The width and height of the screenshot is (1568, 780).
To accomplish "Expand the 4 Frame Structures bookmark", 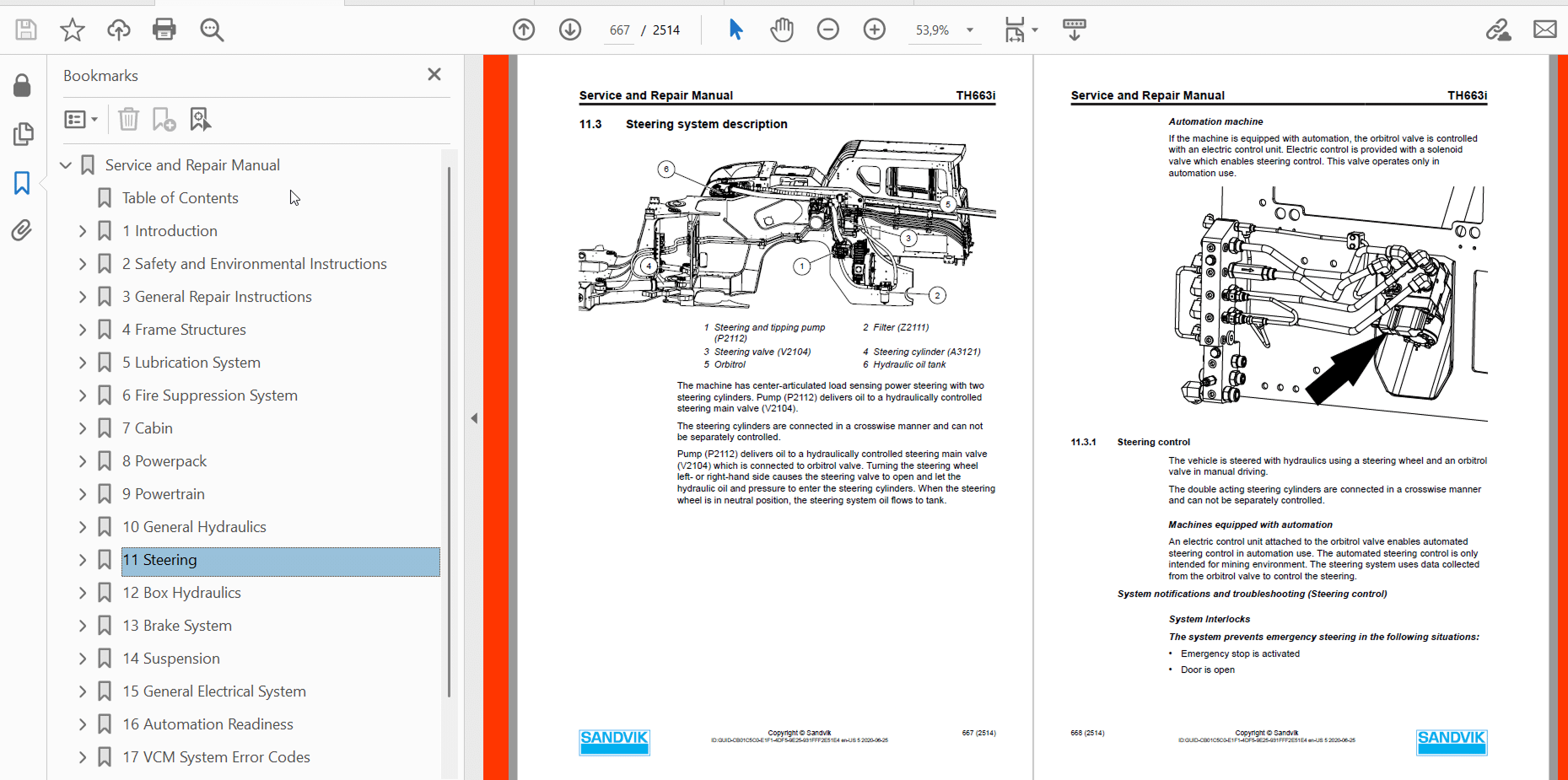I will pyautogui.click(x=83, y=330).
